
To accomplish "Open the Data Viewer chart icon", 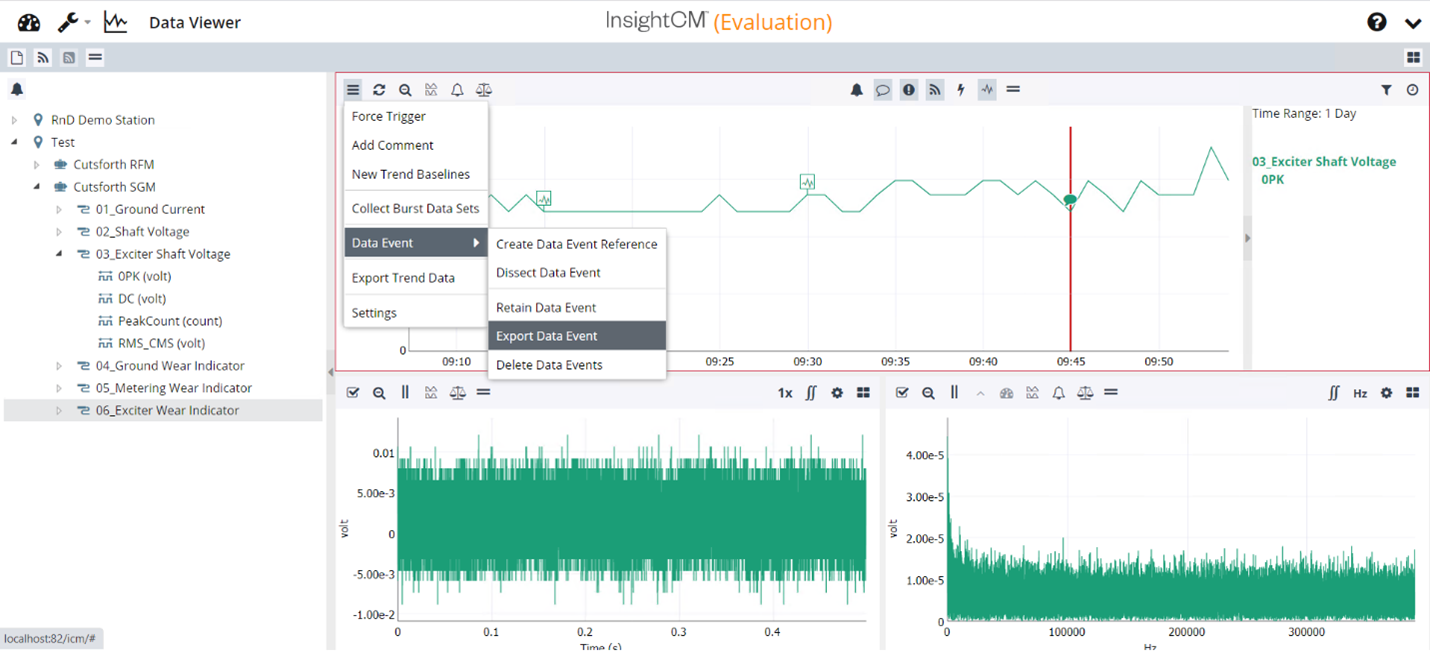I will pyautogui.click(x=116, y=22).
